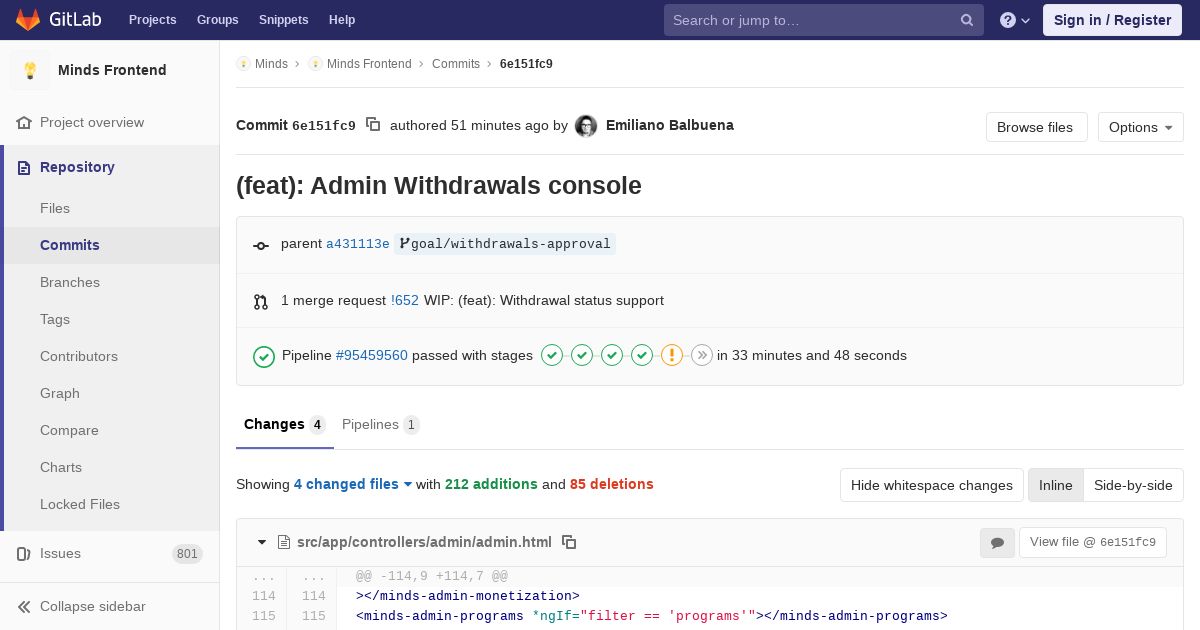Open merge request !652
The width and height of the screenshot is (1200, 630).
tap(405, 300)
